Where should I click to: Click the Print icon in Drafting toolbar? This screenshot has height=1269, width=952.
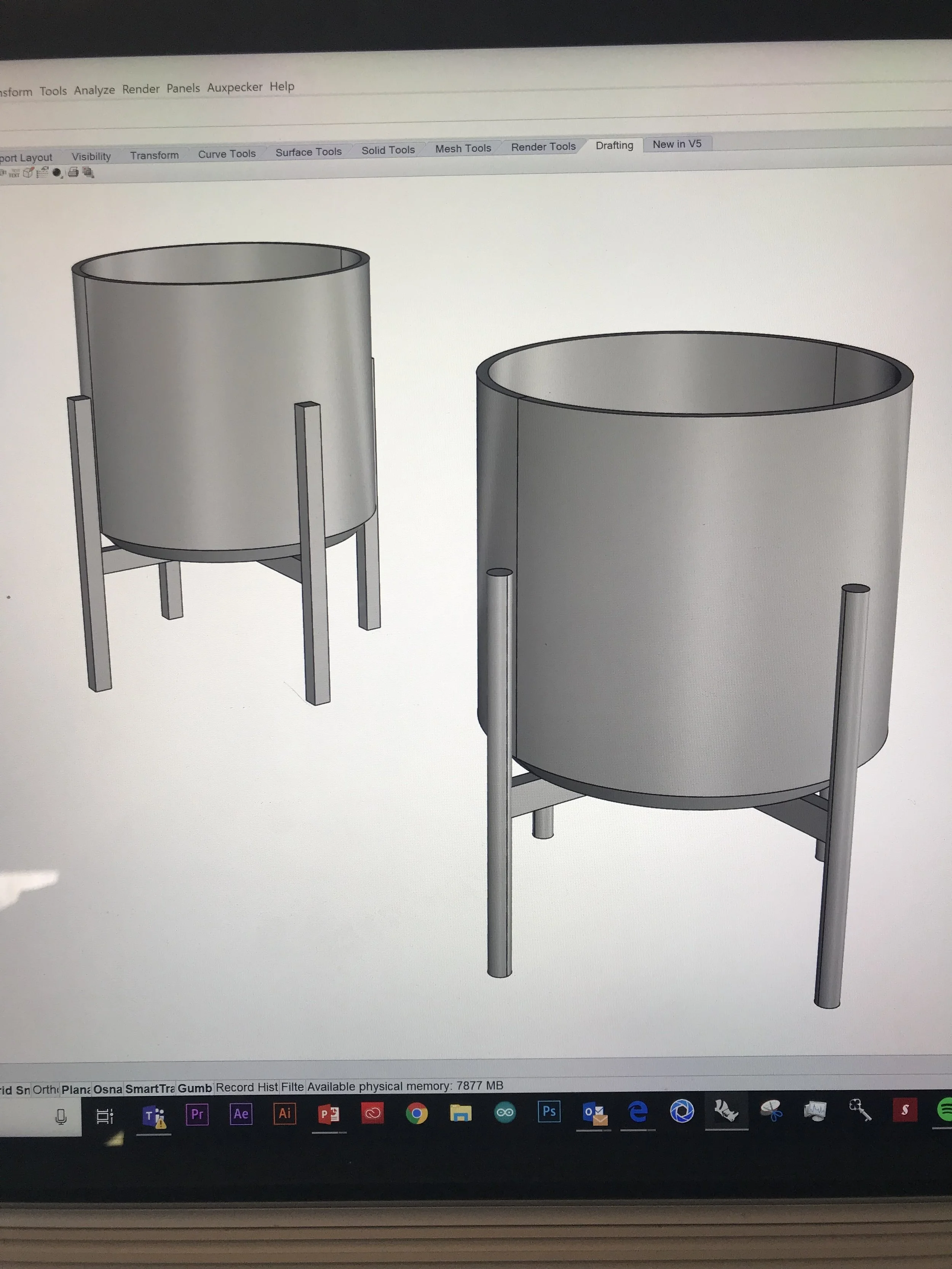point(73,172)
